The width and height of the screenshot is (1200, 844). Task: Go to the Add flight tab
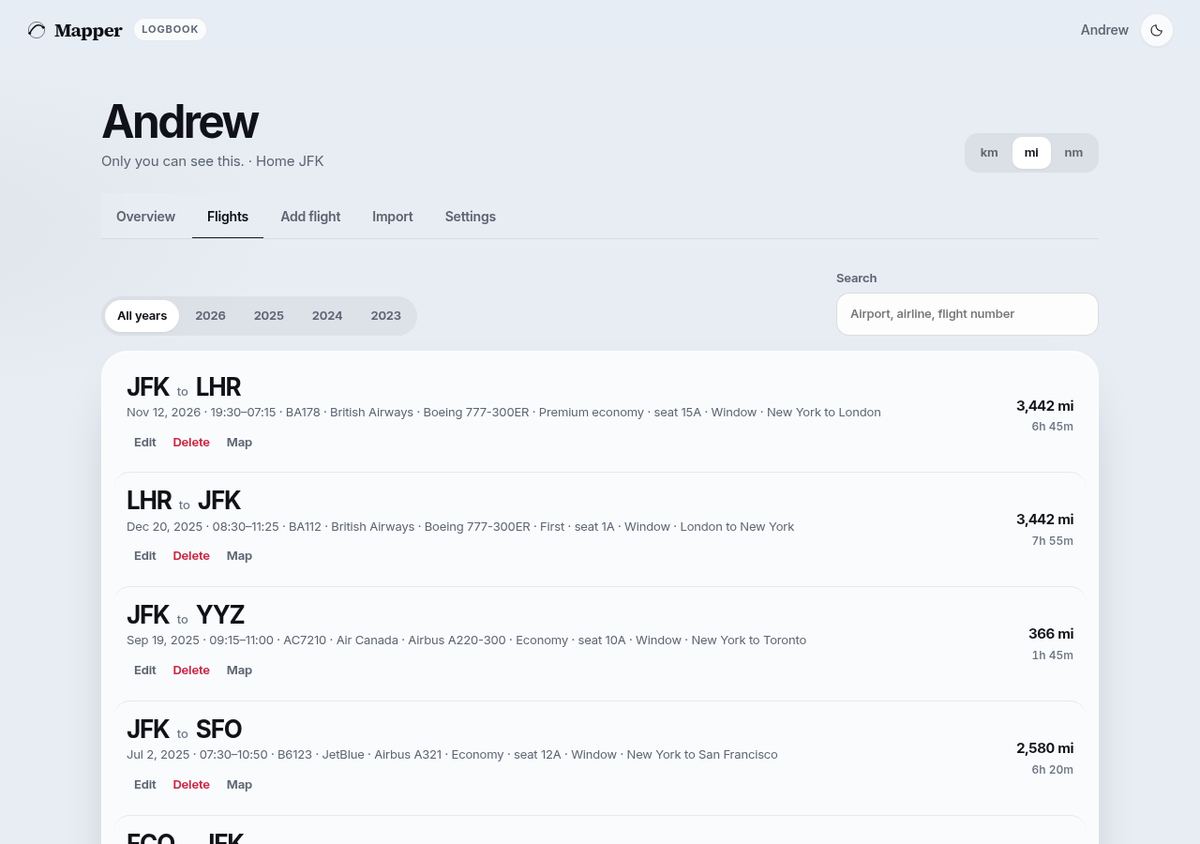(311, 216)
